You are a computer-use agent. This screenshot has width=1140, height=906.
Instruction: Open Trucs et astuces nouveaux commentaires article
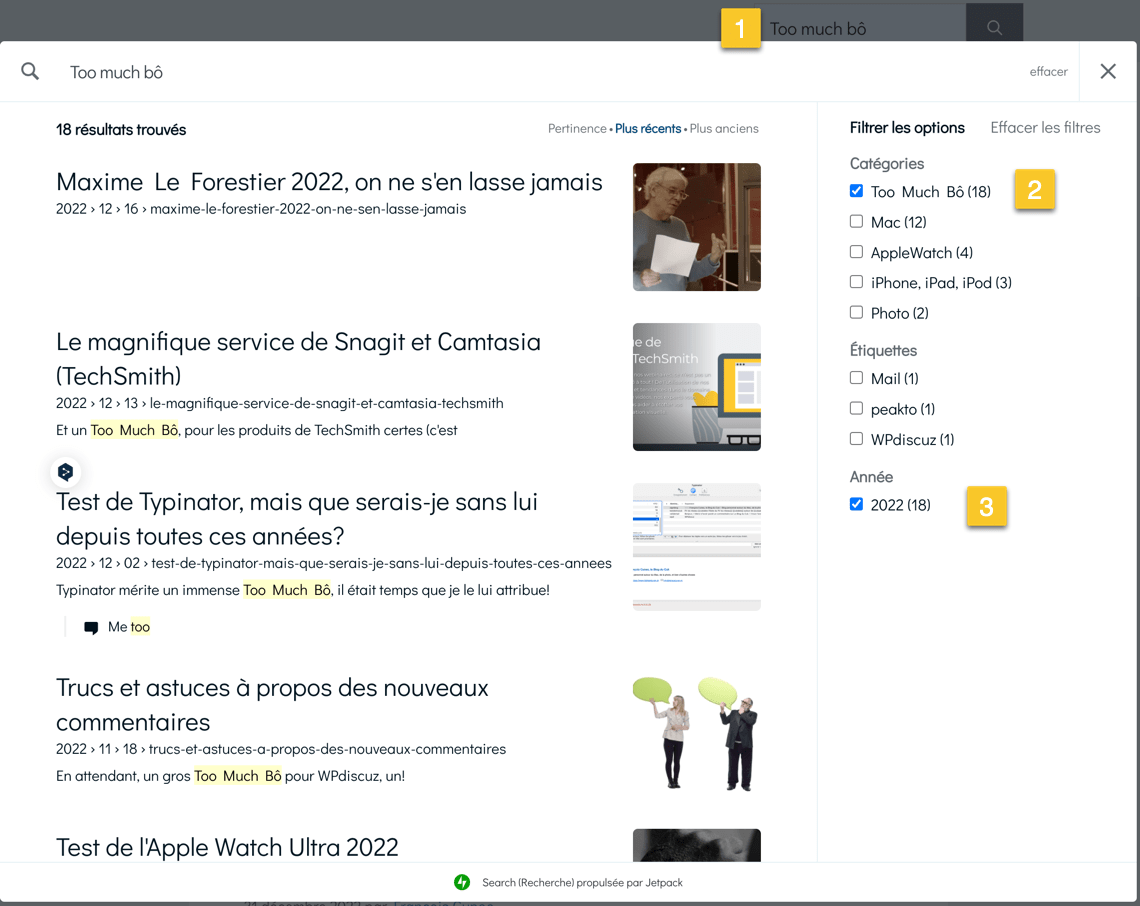tap(272, 705)
